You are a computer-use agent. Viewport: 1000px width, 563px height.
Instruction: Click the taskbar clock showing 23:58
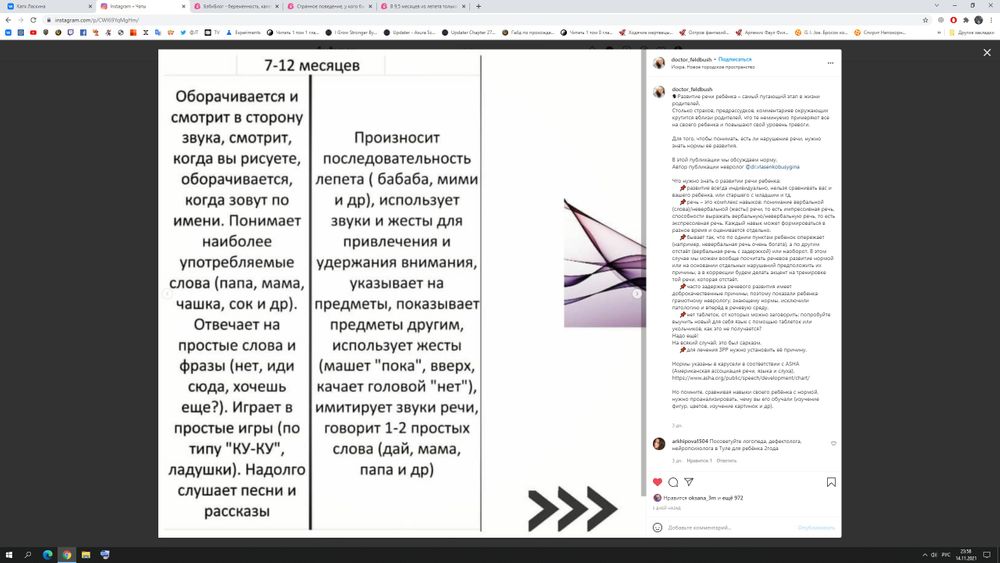click(x=966, y=555)
